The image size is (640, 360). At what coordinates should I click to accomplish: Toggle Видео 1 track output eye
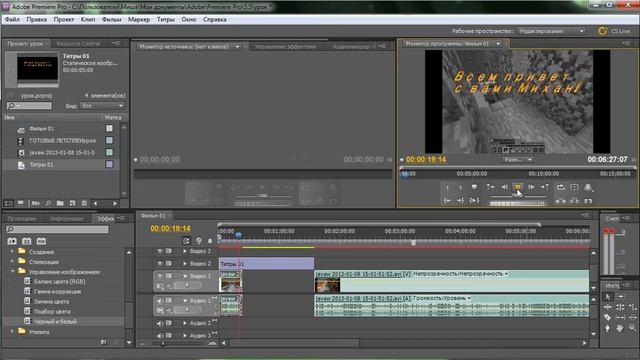160,276
